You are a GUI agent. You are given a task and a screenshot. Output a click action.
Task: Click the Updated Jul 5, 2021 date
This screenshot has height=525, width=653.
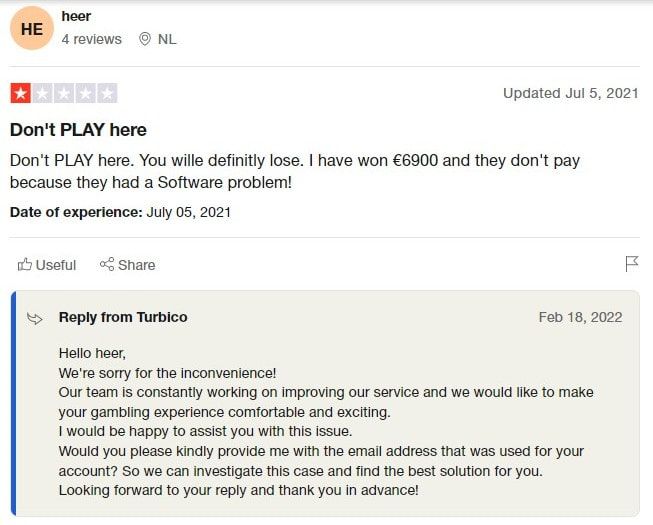point(571,93)
